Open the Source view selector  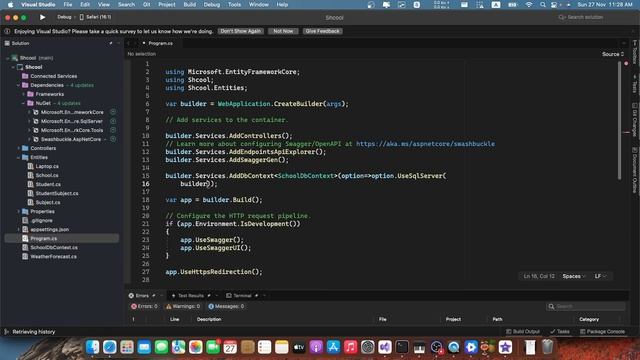613,54
